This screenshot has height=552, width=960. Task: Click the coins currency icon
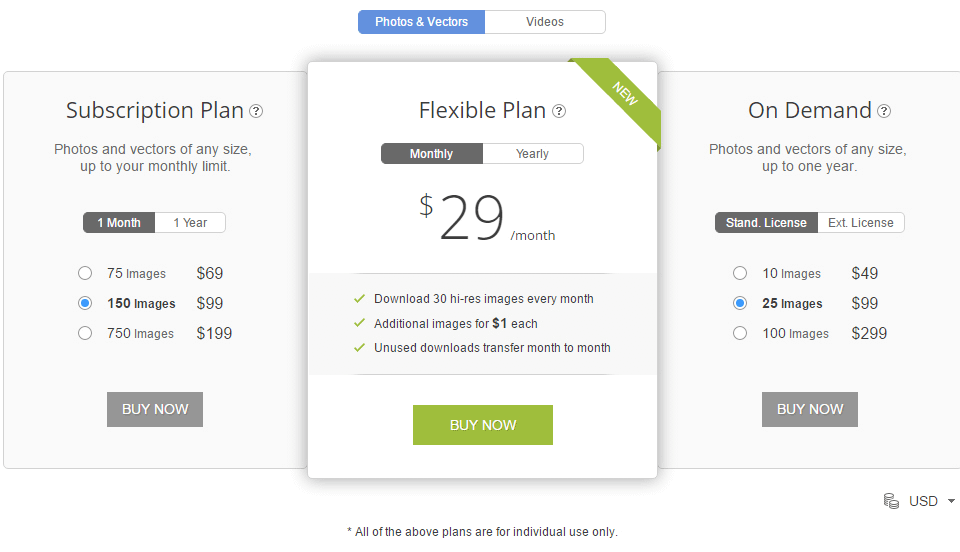pyautogui.click(x=891, y=501)
